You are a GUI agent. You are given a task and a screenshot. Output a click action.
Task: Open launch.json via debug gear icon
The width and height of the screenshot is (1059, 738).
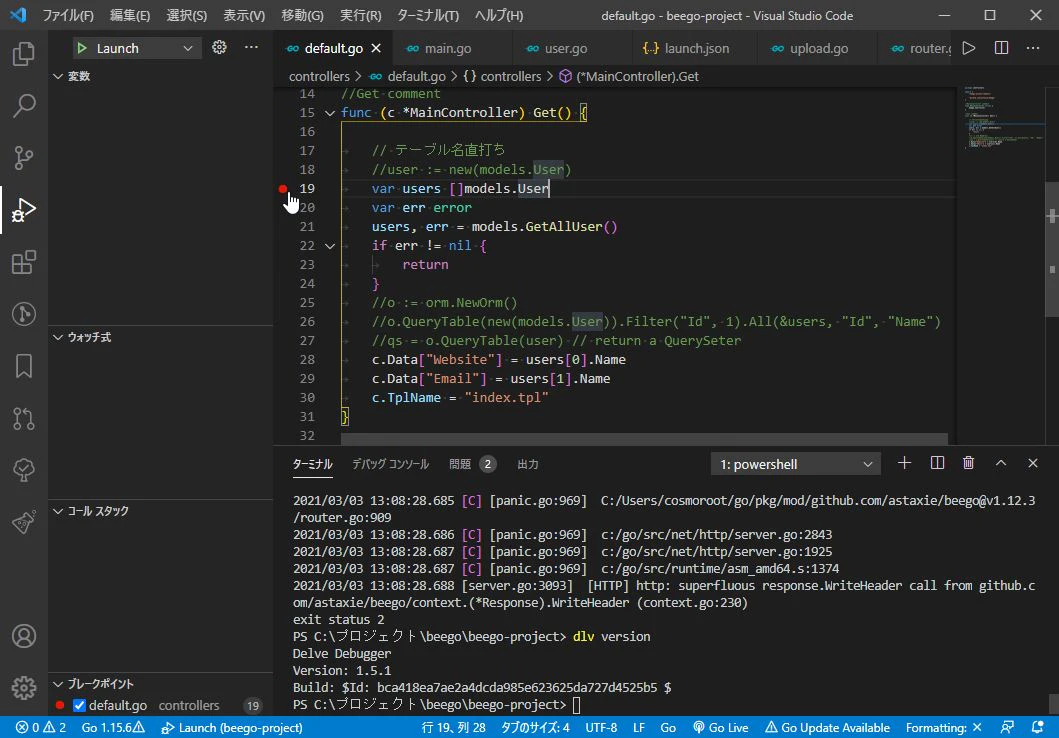(219, 47)
